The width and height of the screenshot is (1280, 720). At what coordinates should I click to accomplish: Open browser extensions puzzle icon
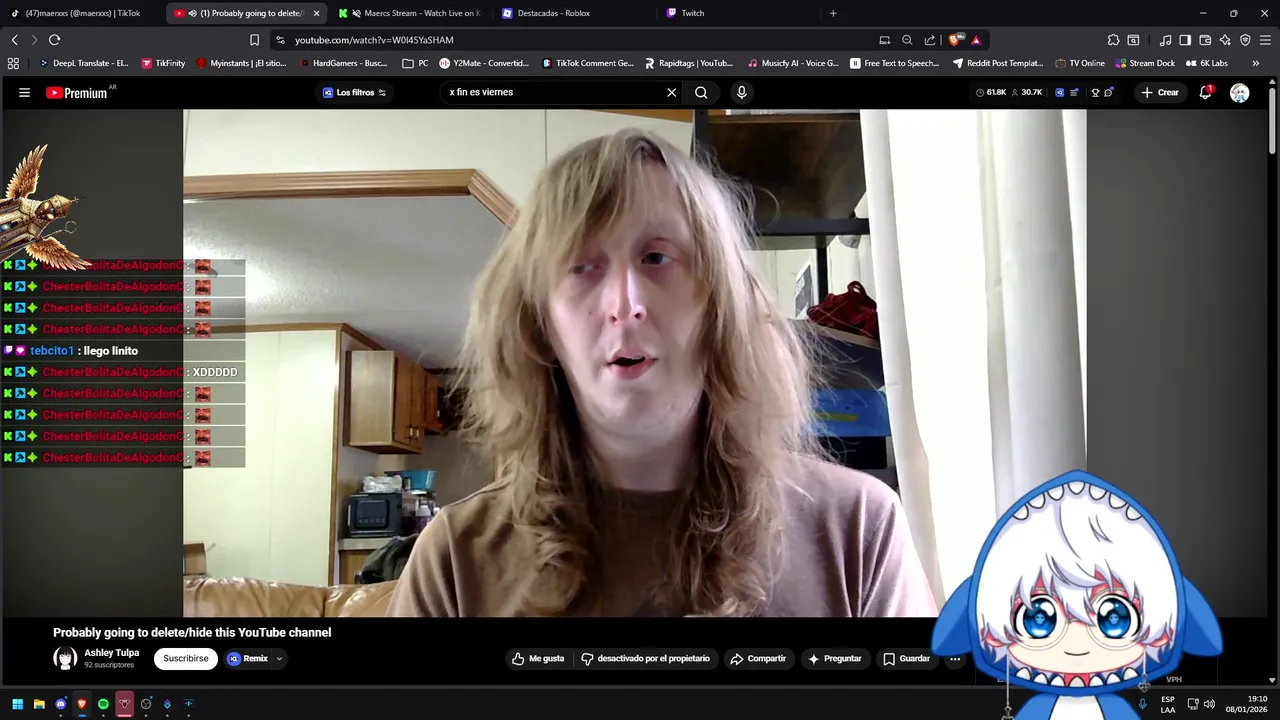coord(1113,40)
